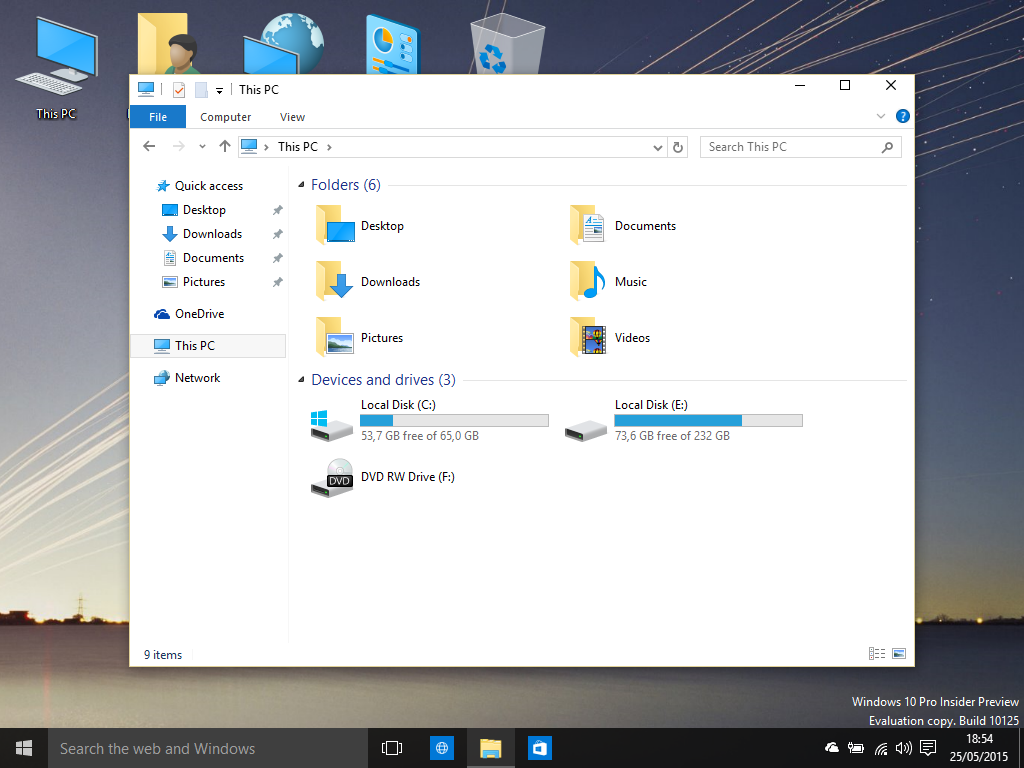Image resolution: width=1024 pixels, height=768 pixels.
Task: Switch to details view in the status bar
Action: coord(876,654)
